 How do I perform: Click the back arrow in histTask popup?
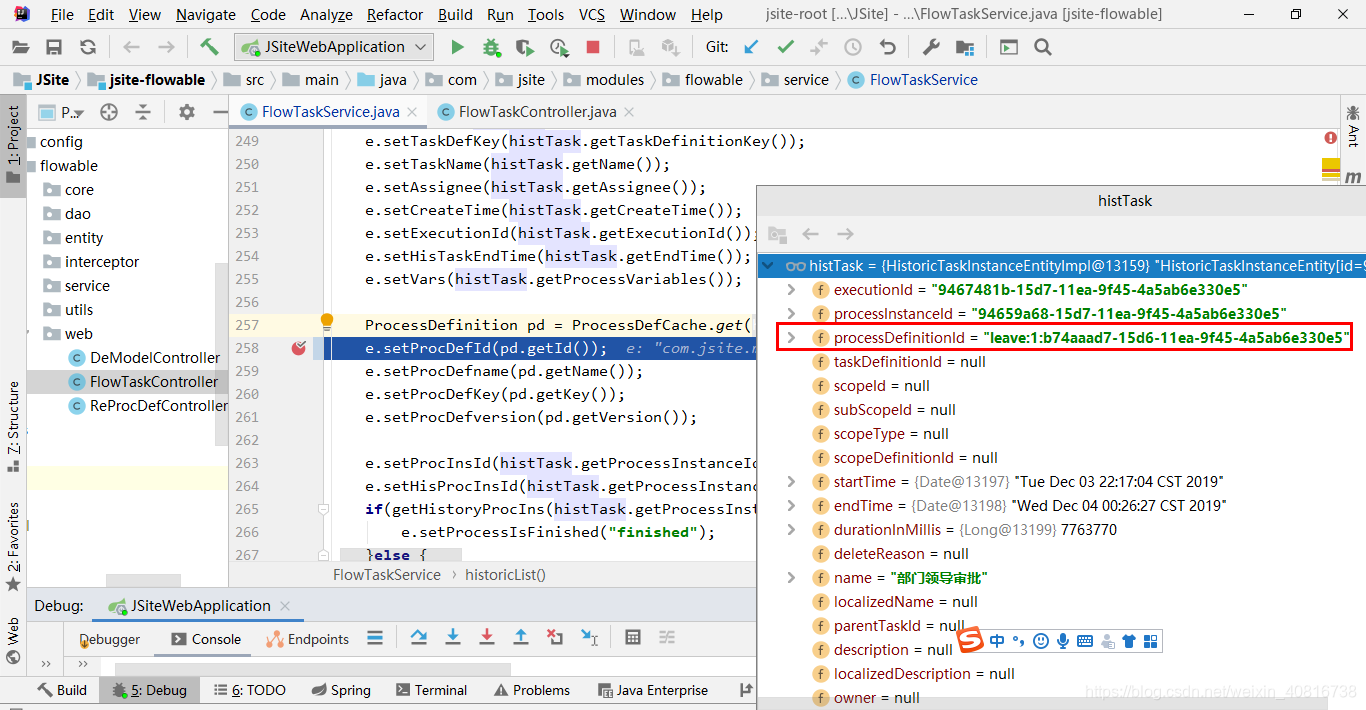[x=811, y=233]
